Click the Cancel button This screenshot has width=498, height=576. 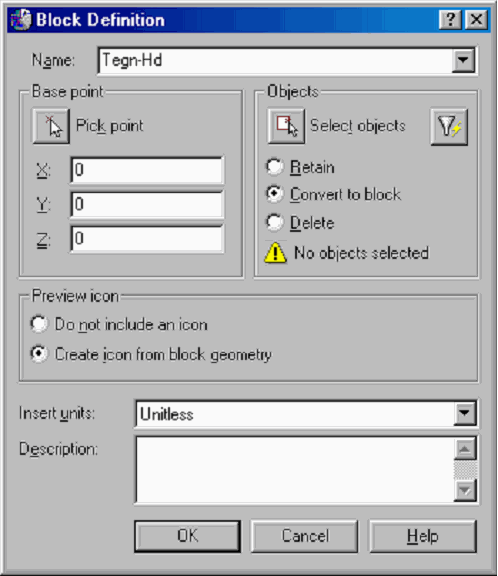point(304,536)
